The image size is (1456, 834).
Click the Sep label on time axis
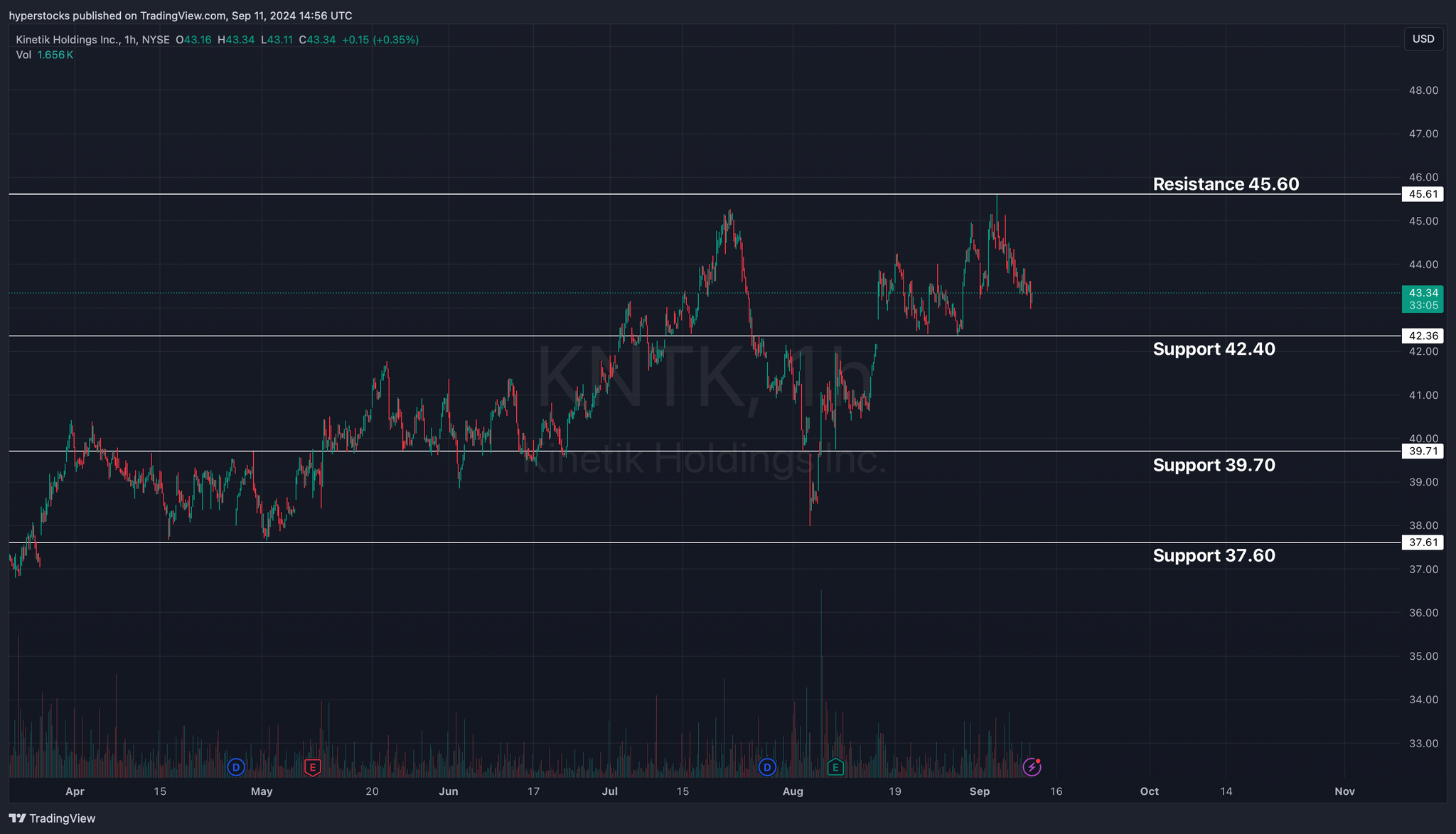coord(979,791)
